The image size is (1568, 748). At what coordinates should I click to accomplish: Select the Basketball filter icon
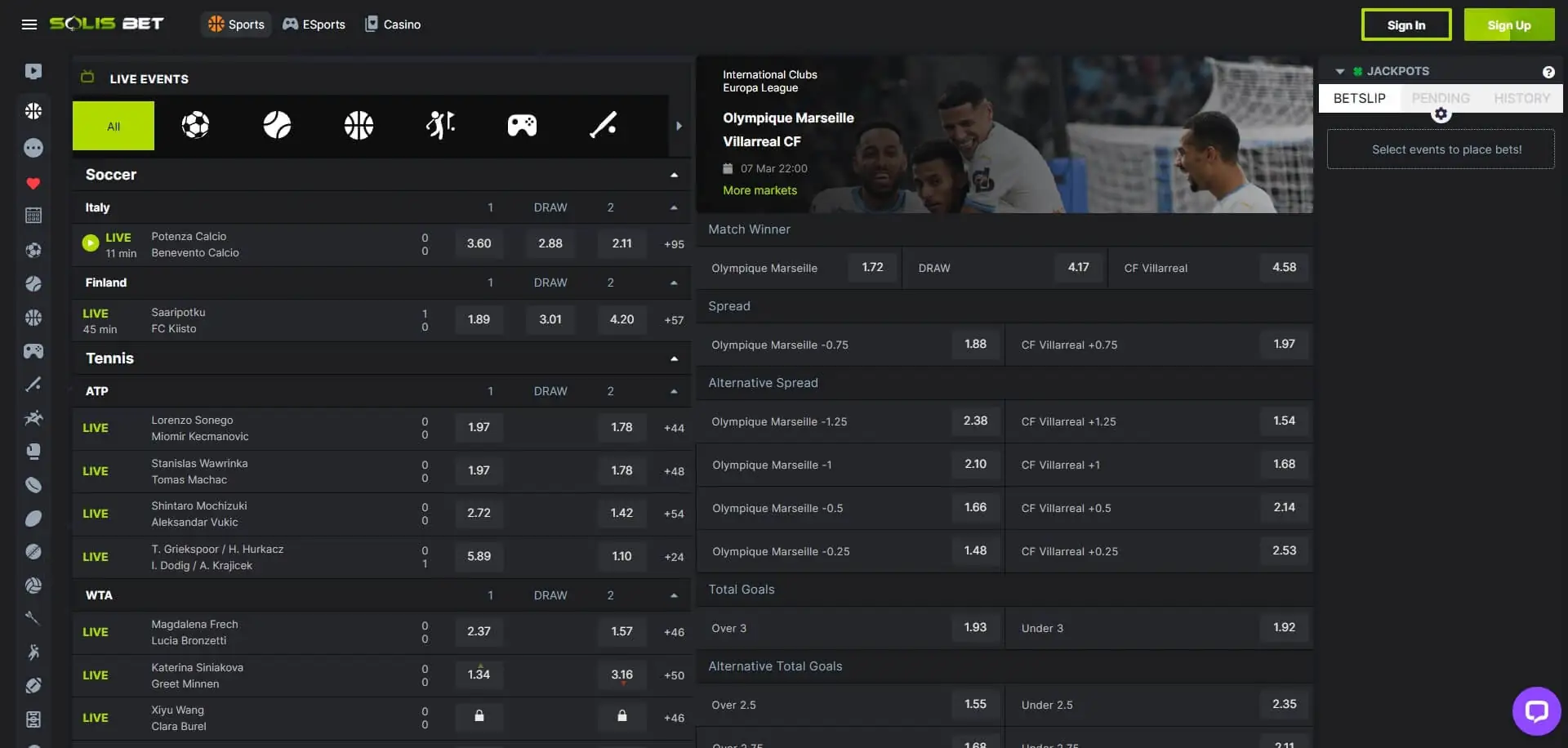click(359, 125)
